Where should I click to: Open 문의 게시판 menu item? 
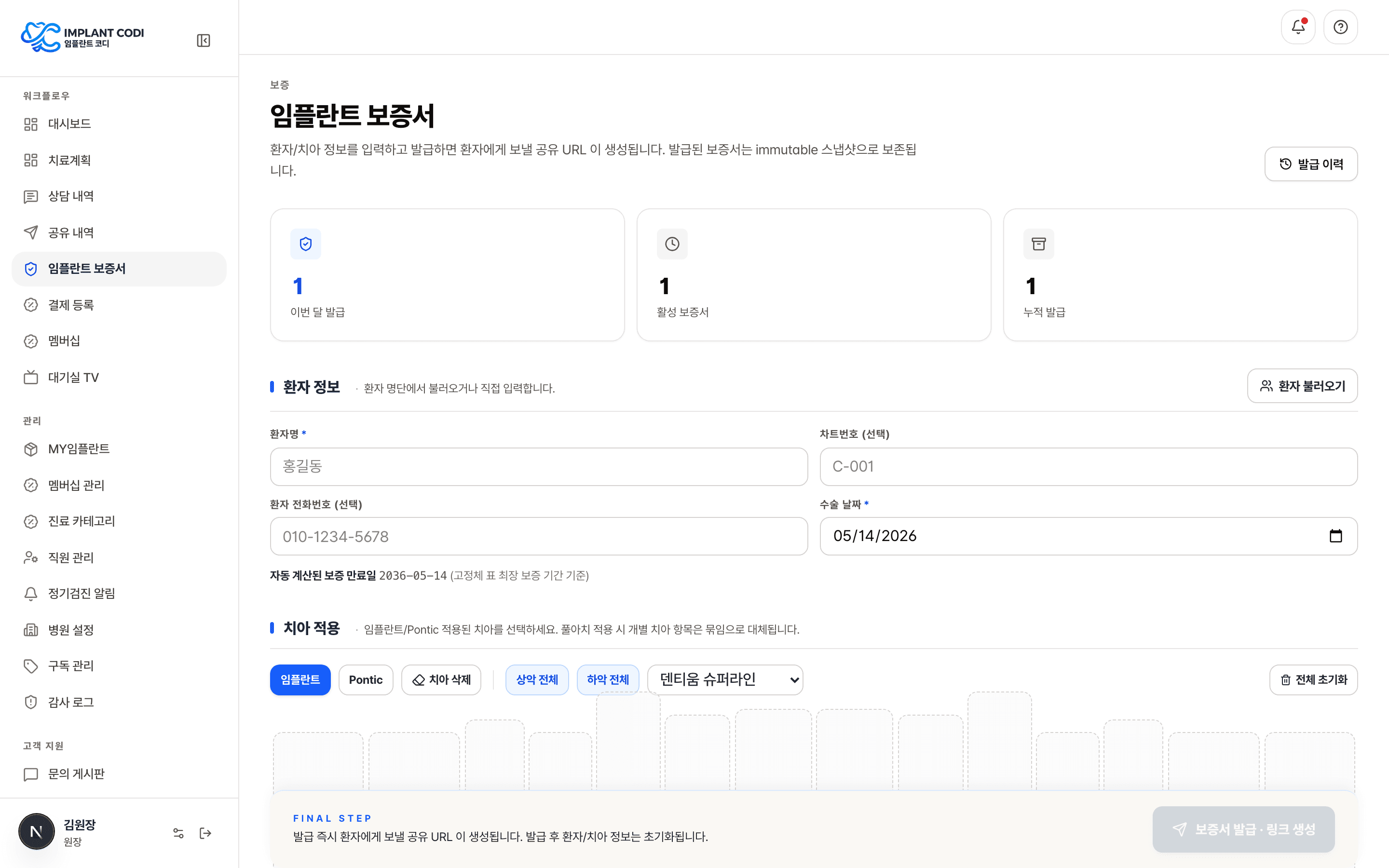119,774
